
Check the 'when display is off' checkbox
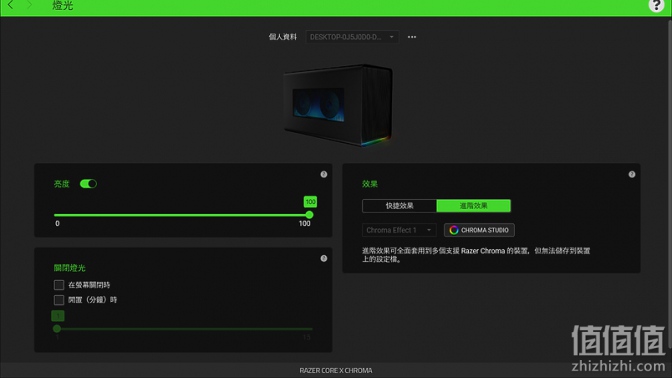[x=59, y=285]
